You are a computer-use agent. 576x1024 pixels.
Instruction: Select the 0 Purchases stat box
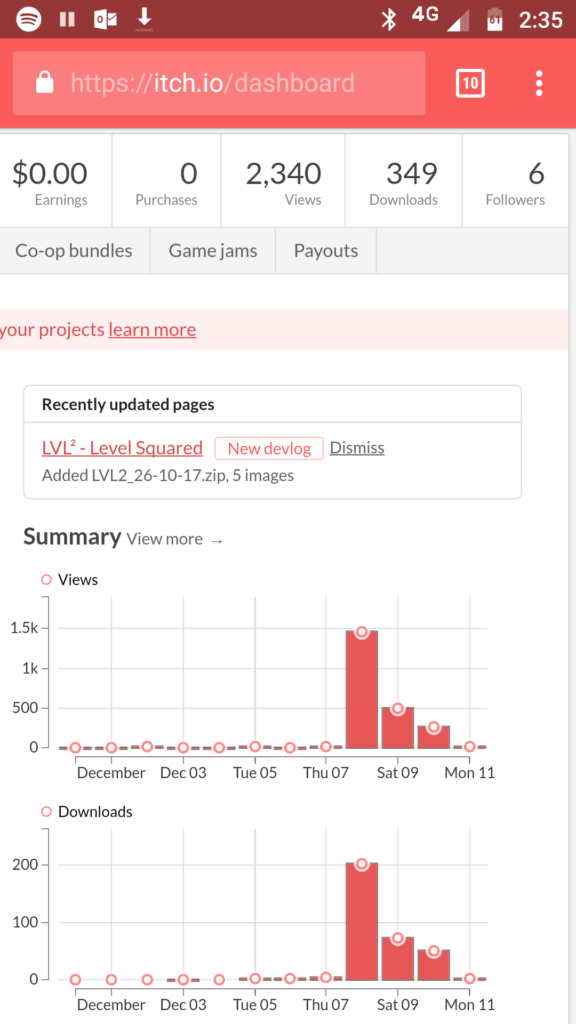click(x=167, y=181)
